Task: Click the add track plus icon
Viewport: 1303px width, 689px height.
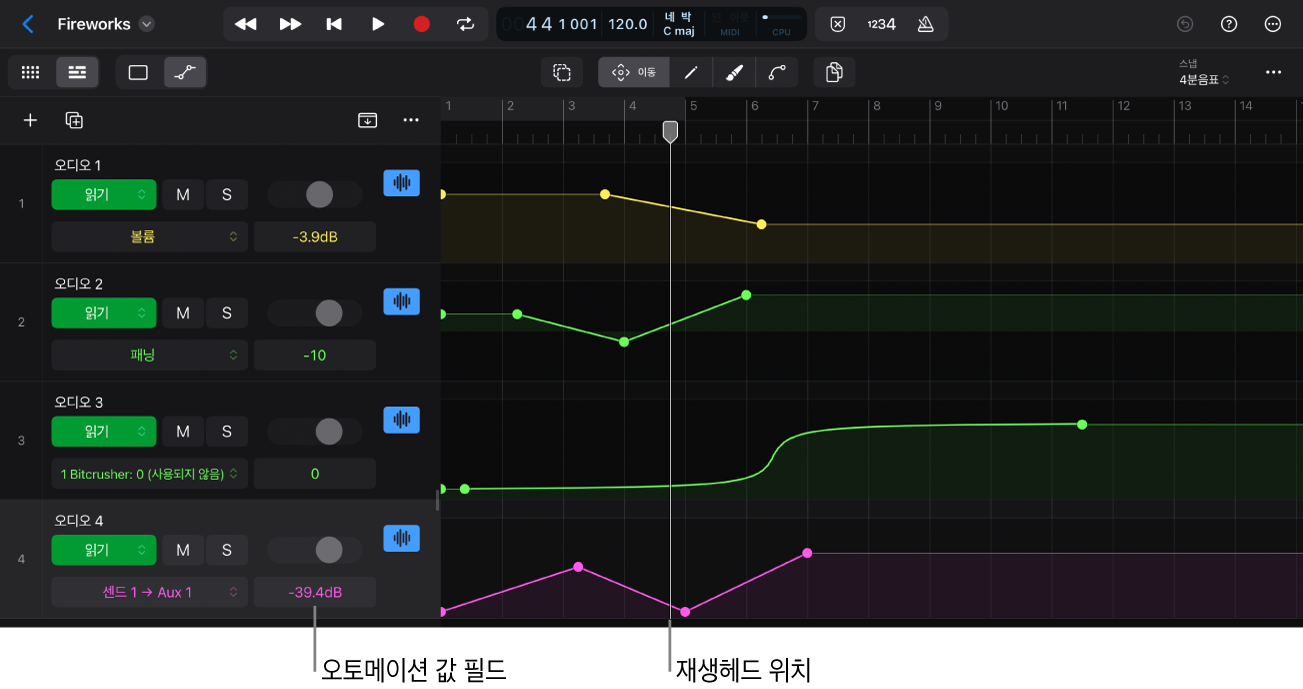Action: click(x=30, y=120)
